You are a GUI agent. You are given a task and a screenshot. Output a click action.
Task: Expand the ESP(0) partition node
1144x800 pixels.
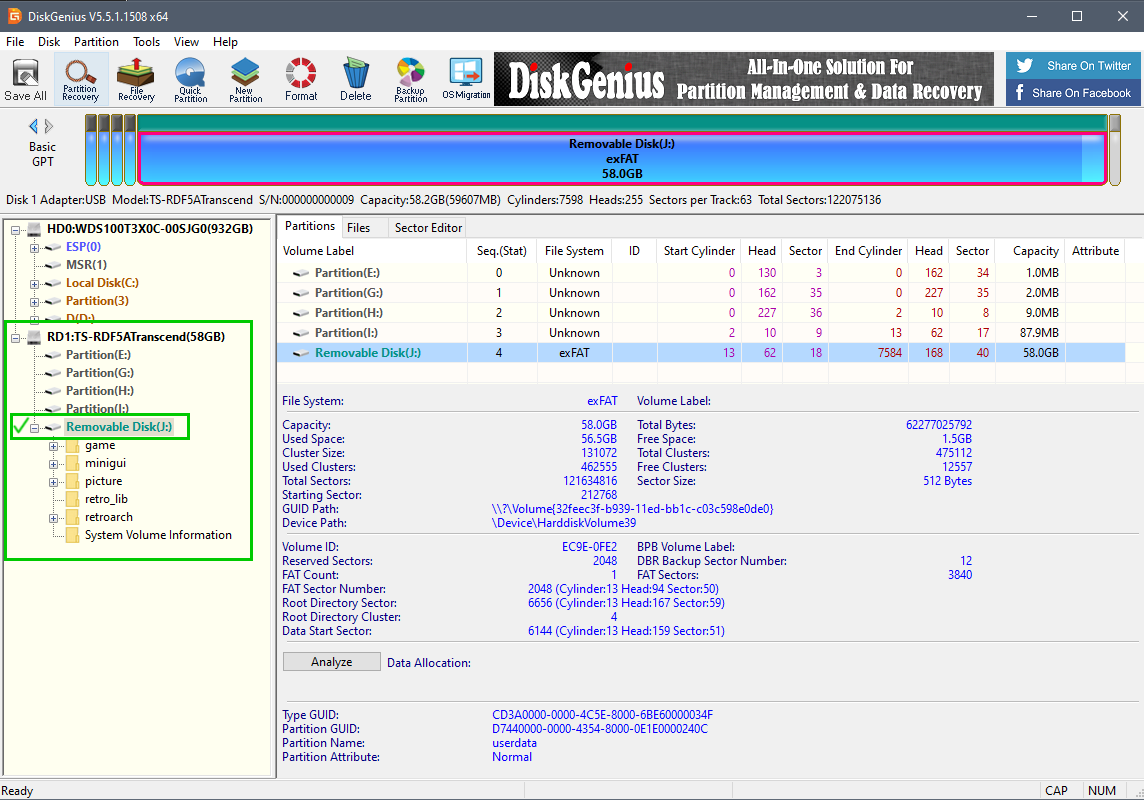tap(34, 248)
